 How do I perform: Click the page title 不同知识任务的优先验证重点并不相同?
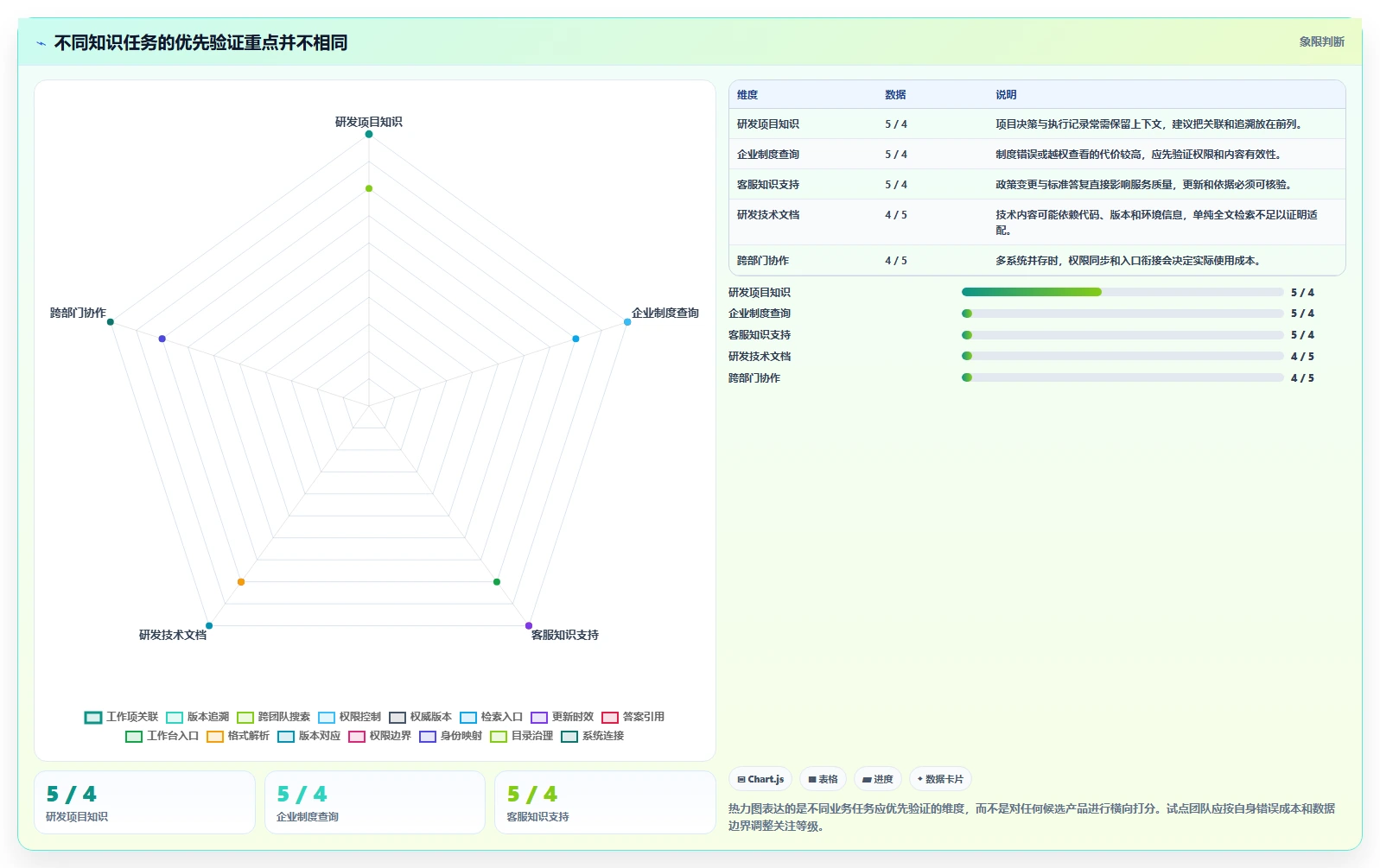click(x=200, y=42)
